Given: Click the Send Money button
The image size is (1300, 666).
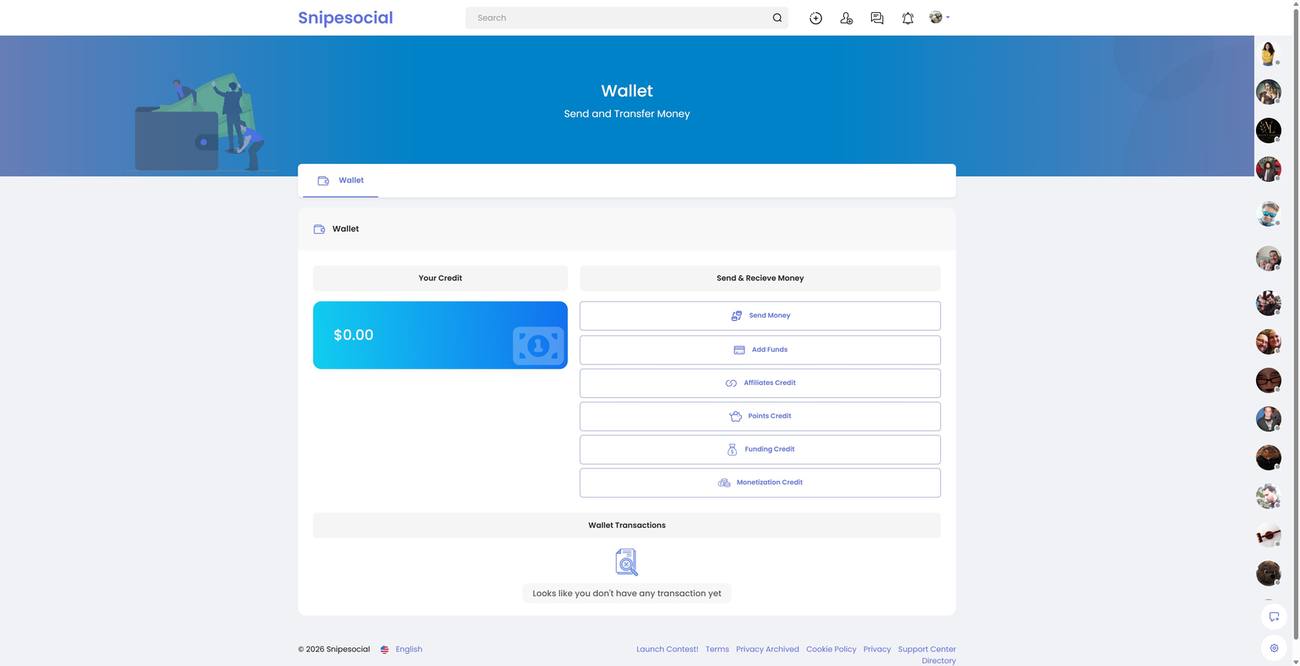Looking at the screenshot, I should click(760, 316).
